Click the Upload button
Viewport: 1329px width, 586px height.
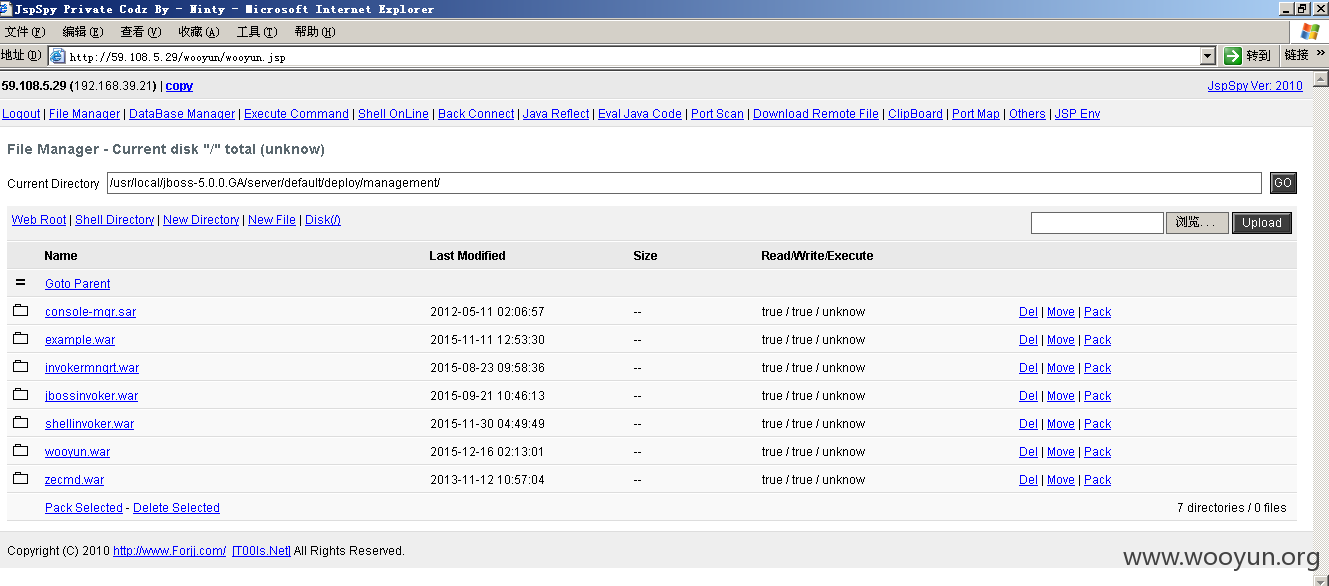1262,223
